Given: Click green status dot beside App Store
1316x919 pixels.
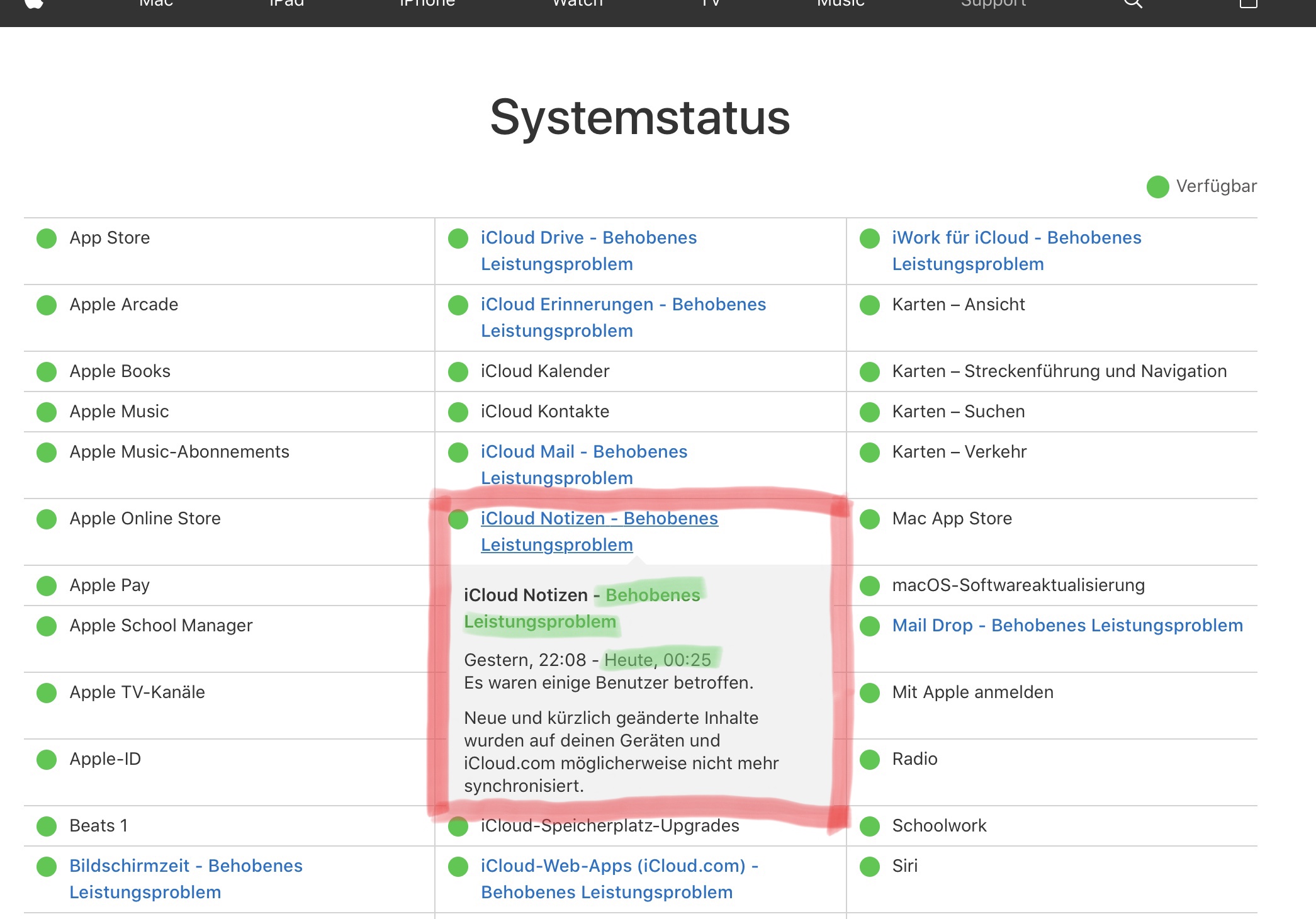Looking at the screenshot, I should pos(47,239).
